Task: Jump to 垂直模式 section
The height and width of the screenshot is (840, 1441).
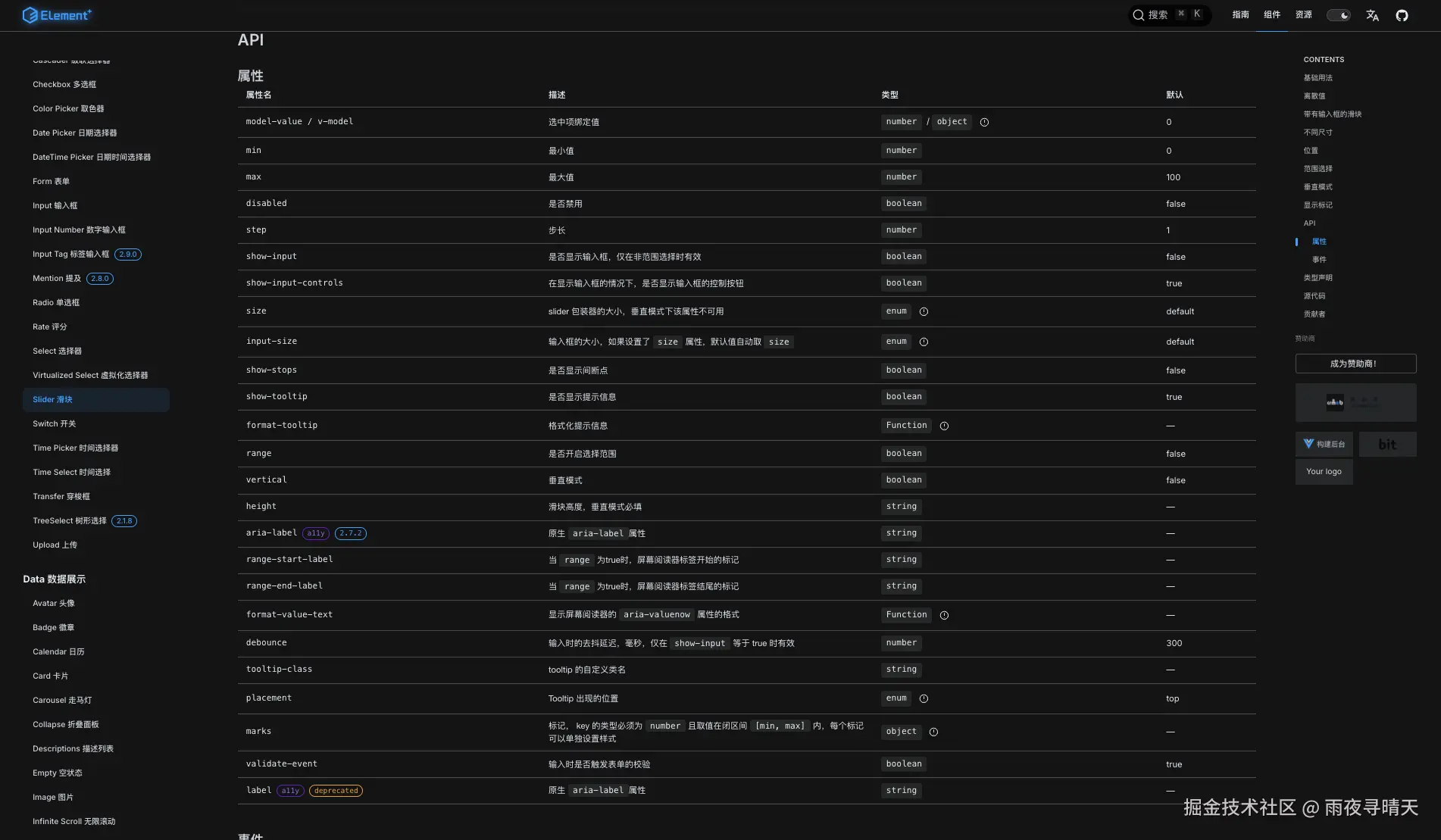Action: [x=1318, y=187]
